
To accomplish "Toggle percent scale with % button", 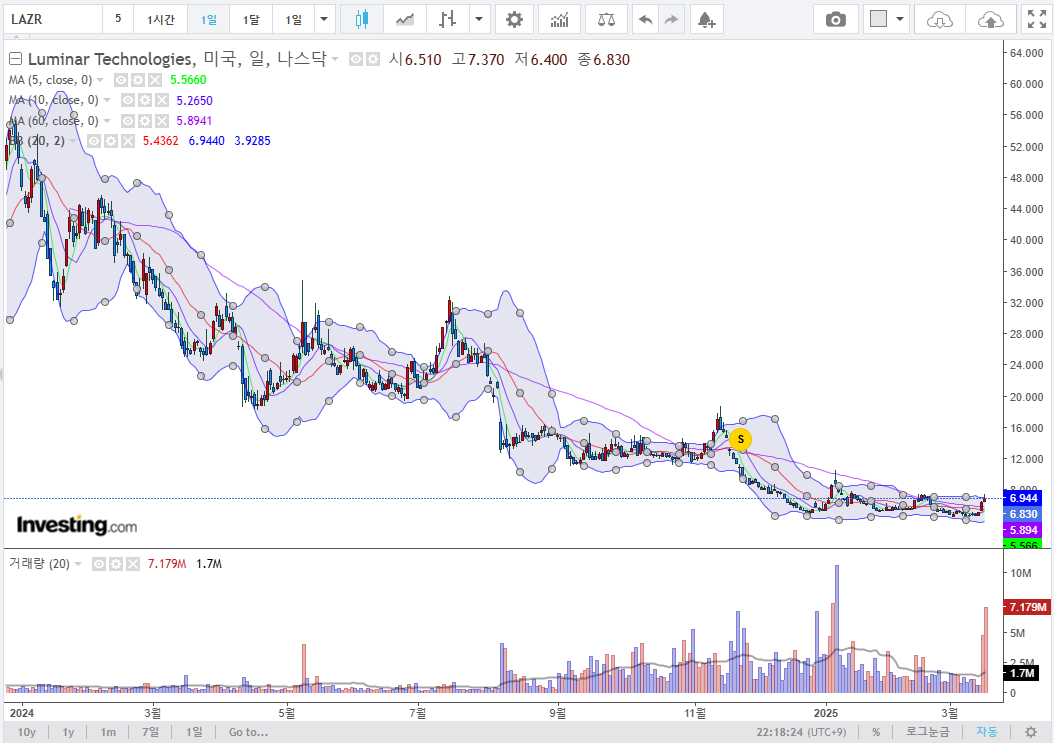I will tap(876, 732).
